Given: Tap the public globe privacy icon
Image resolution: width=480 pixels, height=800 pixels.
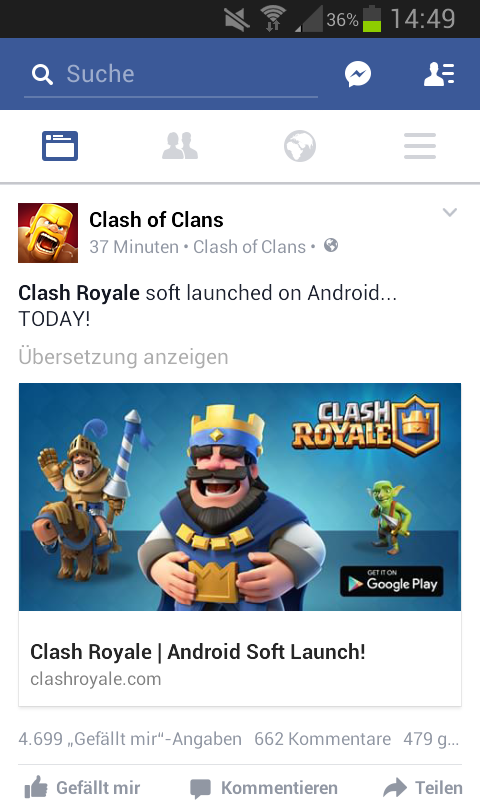Looking at the screenshot, I should click(331, 246).
